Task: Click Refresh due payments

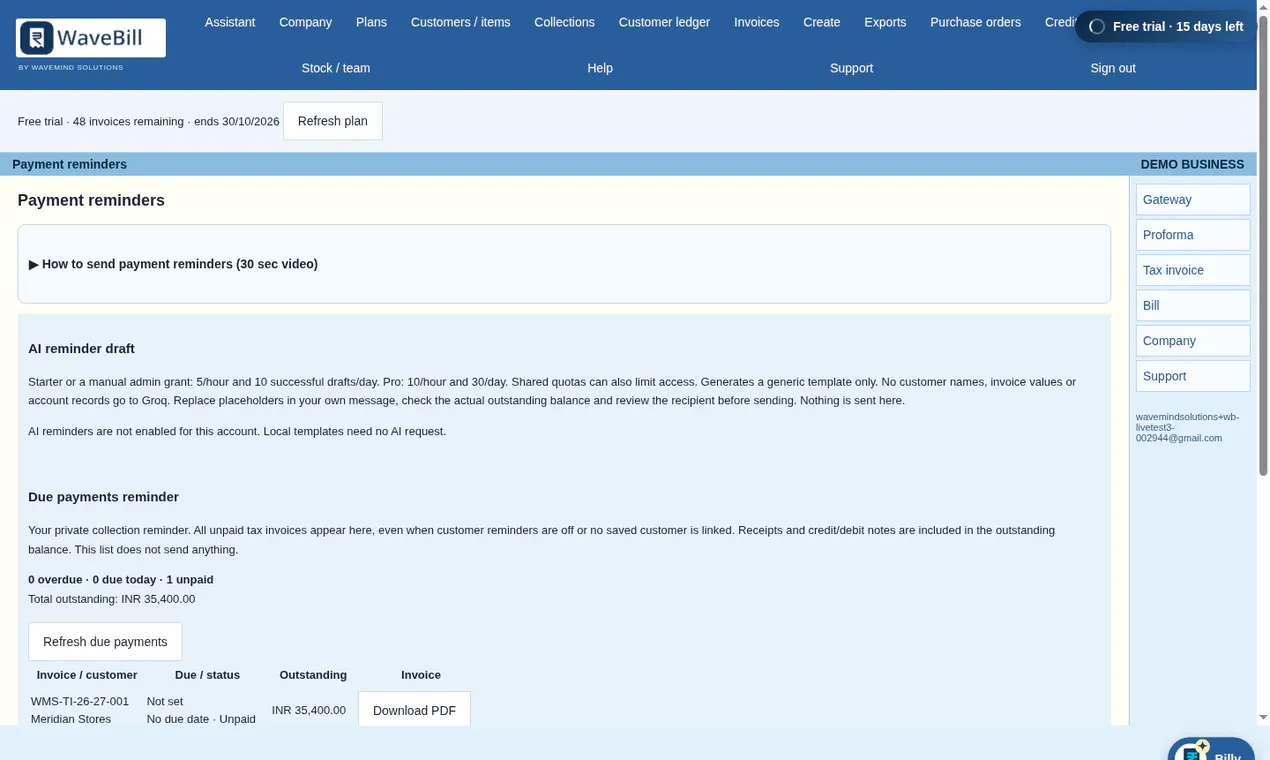Action: coord(105,642)
